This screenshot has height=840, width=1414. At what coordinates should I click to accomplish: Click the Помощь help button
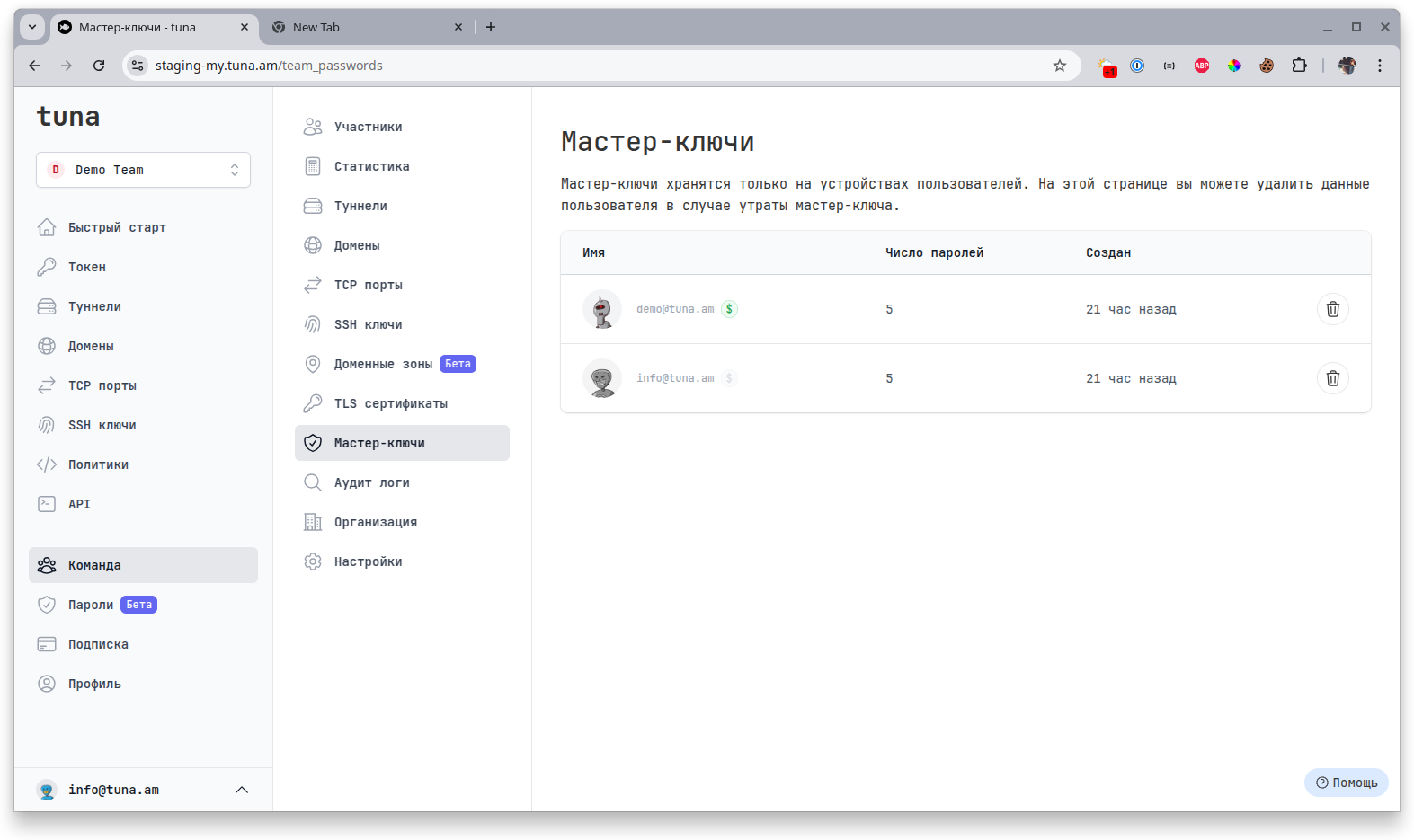(x=1346, y=783)
